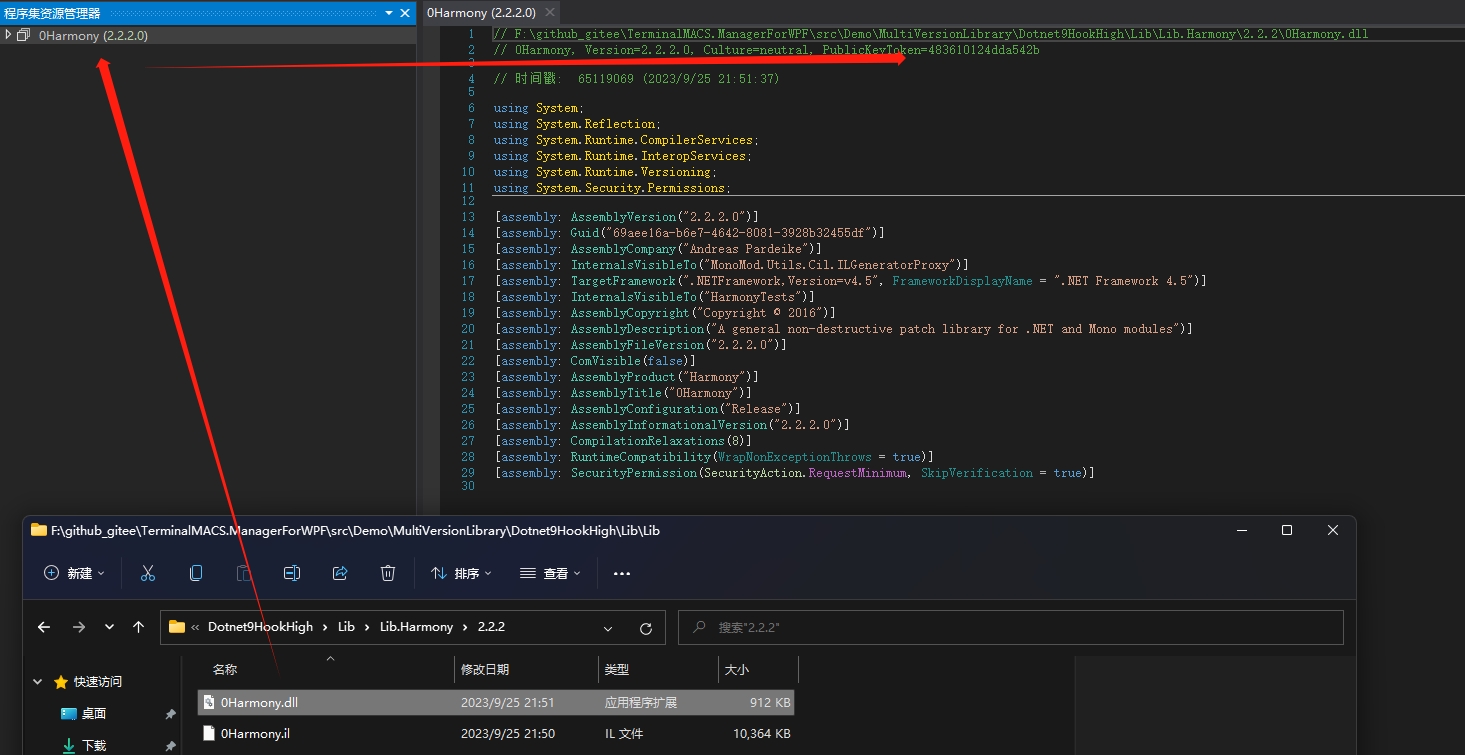This screenshot has width=1465, height=755.
Task: Click the Cut scissors icon in Explorer
Action: tap(148, 573)
